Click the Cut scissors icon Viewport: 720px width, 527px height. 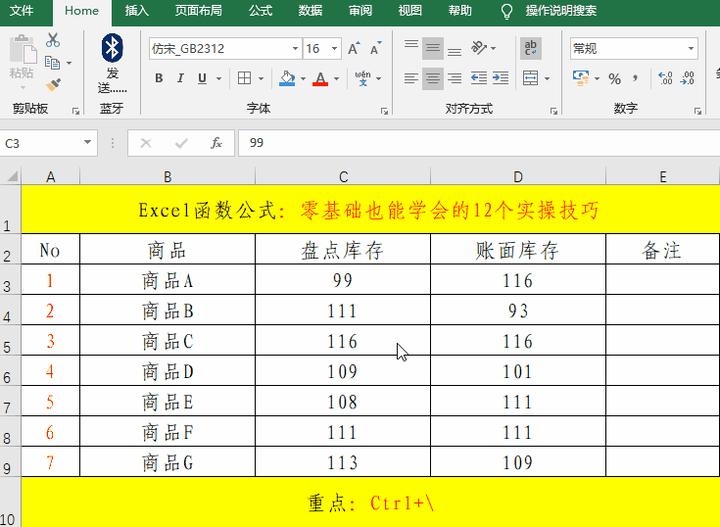[x=53, y=40]
